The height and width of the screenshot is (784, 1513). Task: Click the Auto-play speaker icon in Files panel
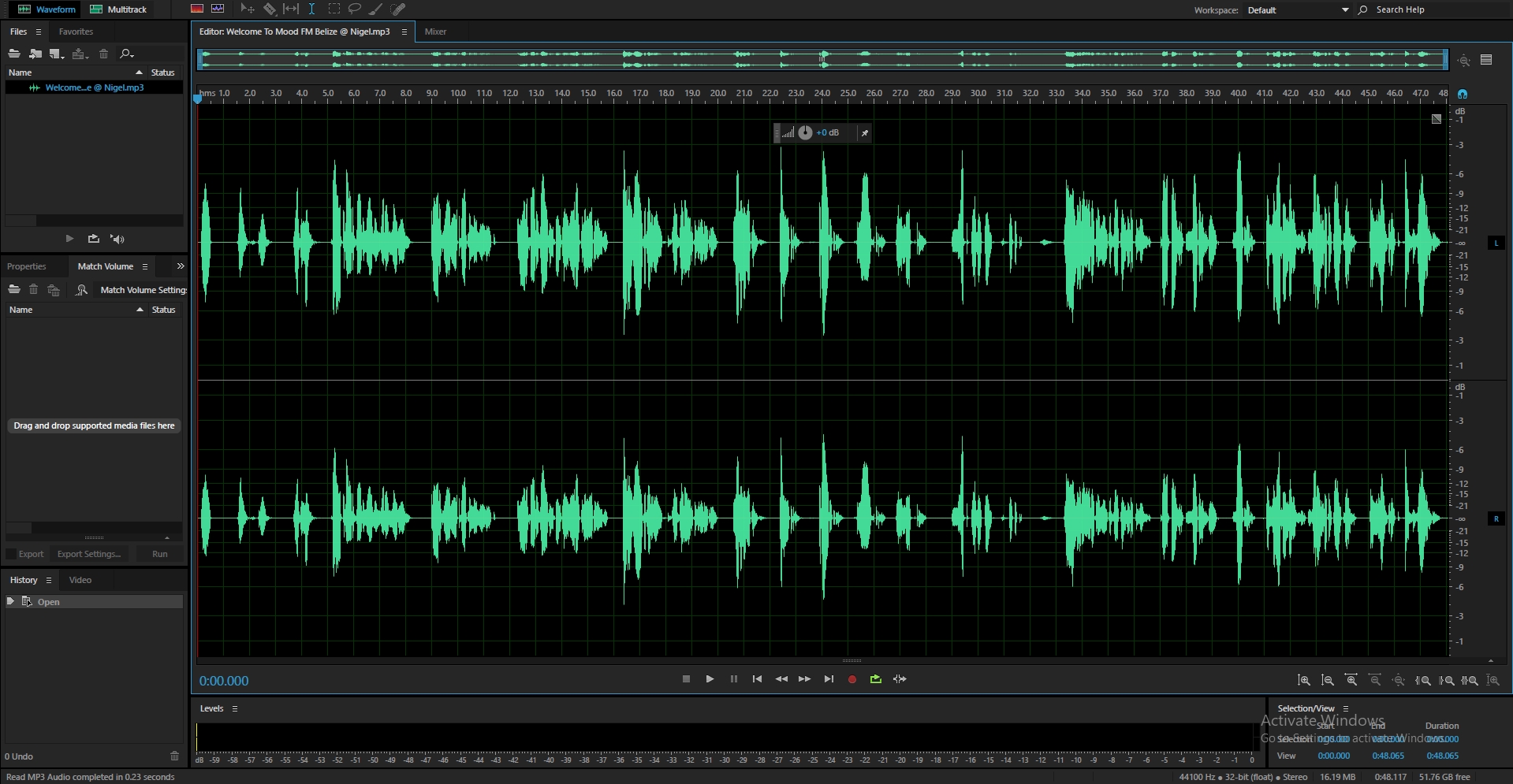pyautogui.click(x=117, y=238)
